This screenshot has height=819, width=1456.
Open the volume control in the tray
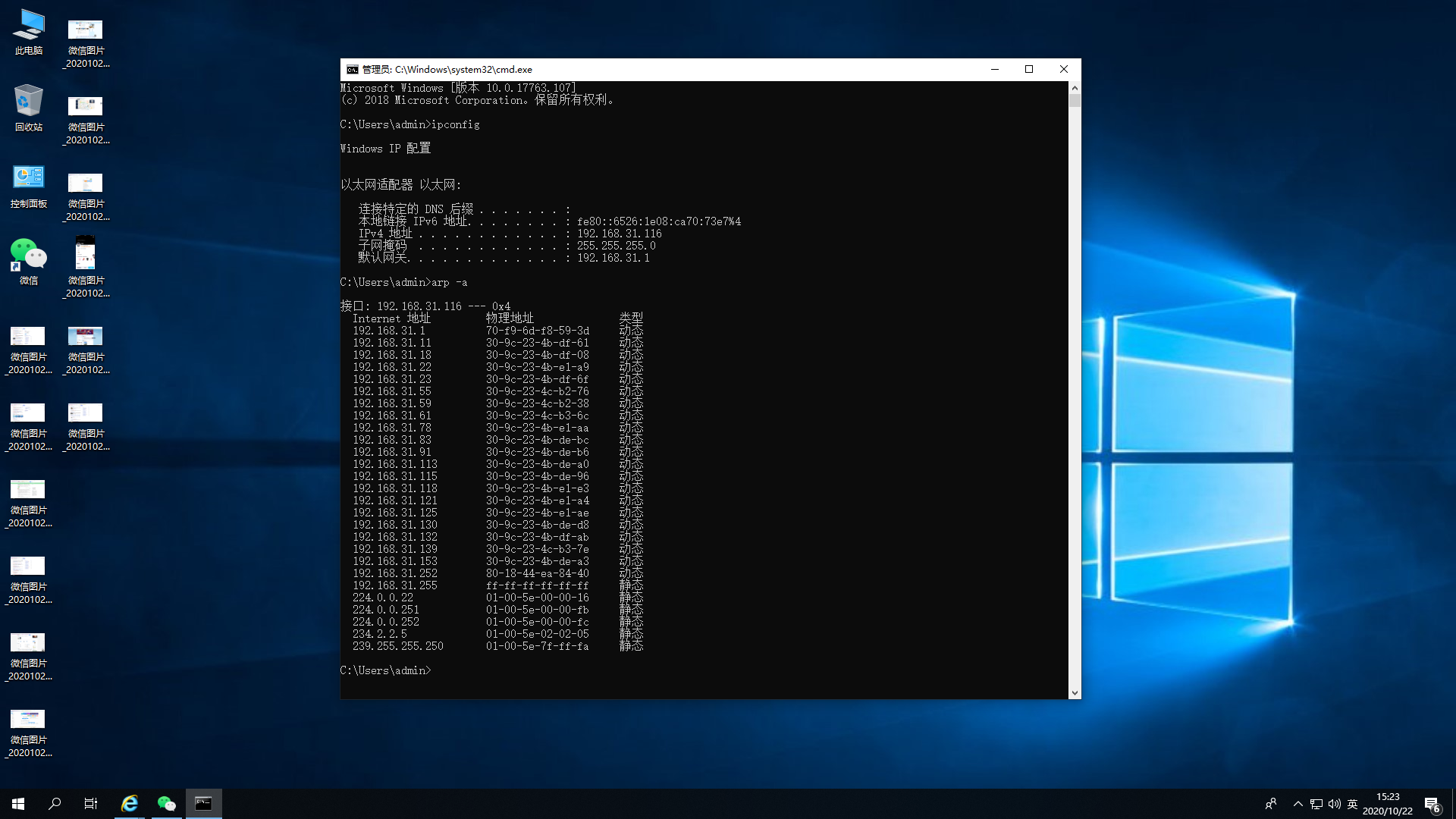tap(1335, 804)
